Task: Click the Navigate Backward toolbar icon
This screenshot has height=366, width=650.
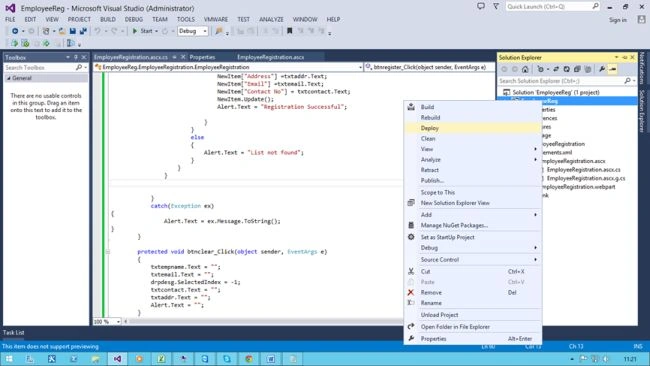Action: pyautogui.click(x=15, y=31)
